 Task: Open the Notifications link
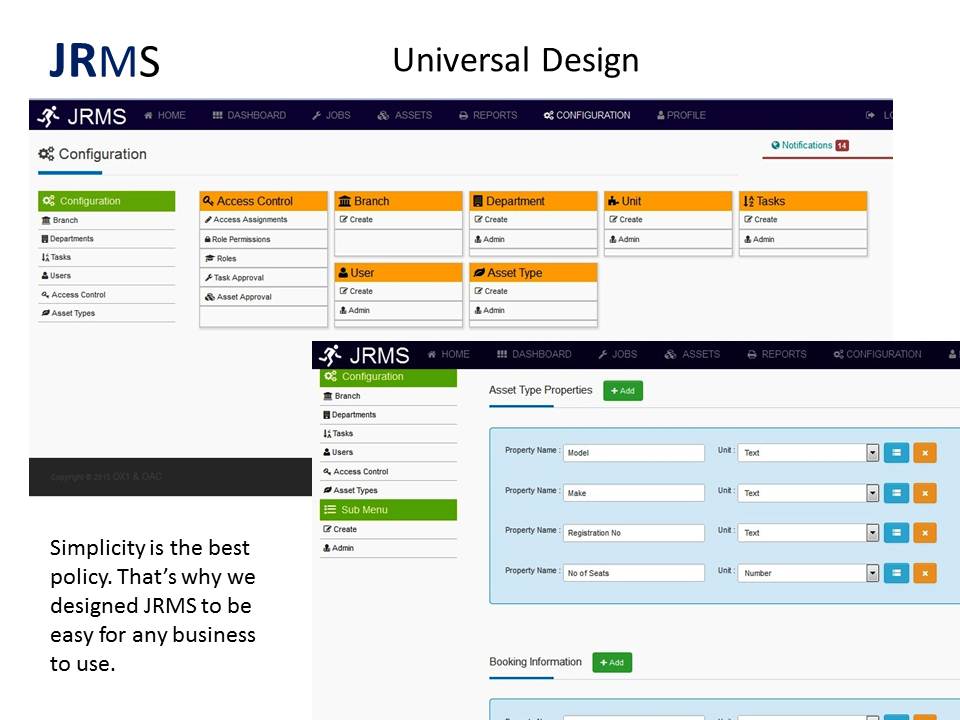[x=801, y=145]
